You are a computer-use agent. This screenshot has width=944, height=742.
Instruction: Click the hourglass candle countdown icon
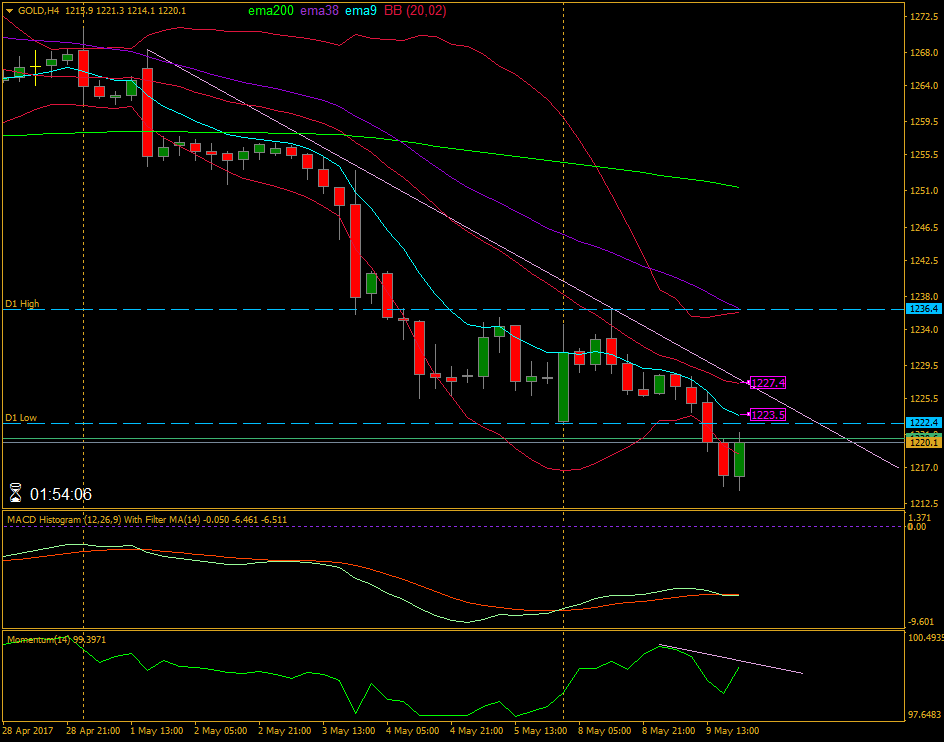(x=16, y=491)
